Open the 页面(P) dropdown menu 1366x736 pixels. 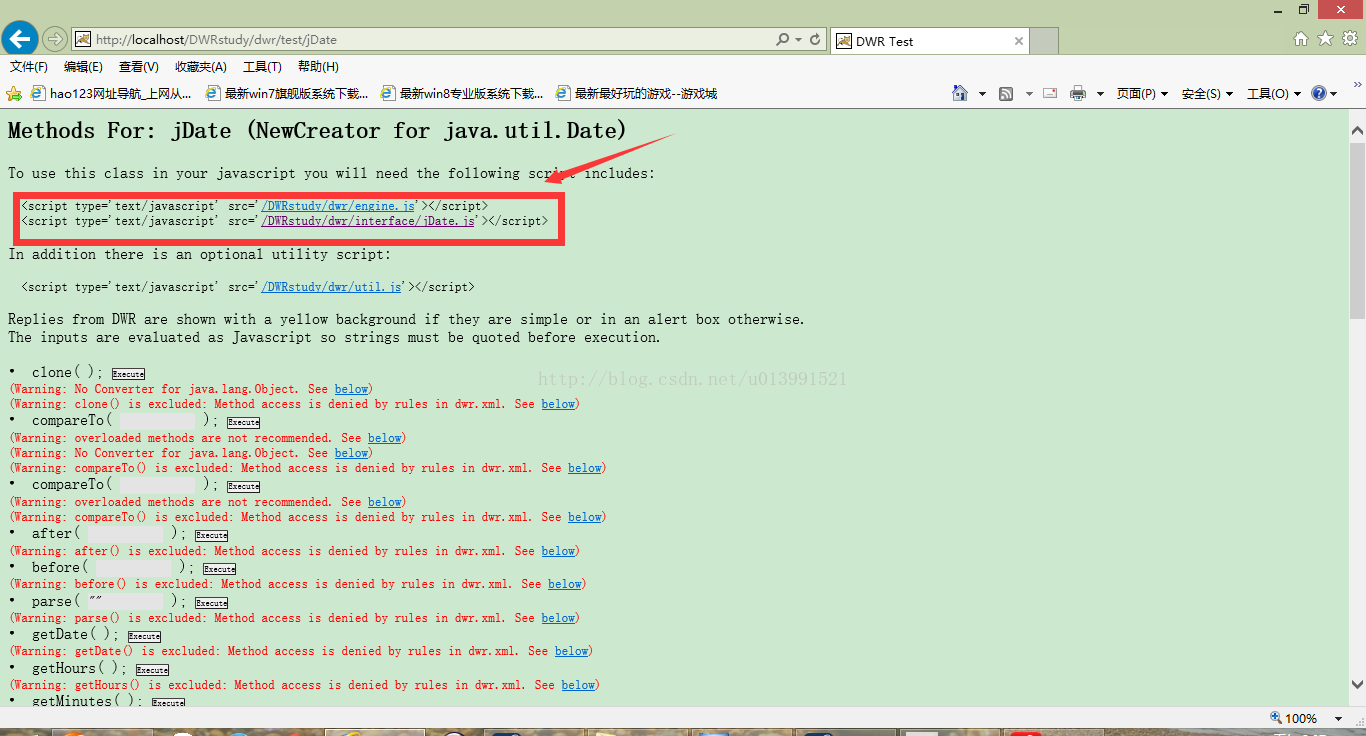click(1143, 93)
